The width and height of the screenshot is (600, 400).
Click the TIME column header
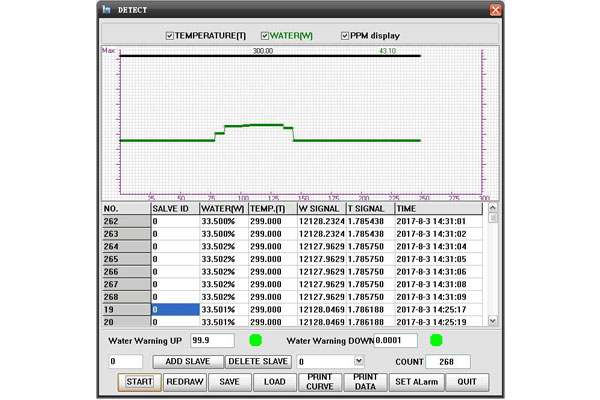click(440, 208)
